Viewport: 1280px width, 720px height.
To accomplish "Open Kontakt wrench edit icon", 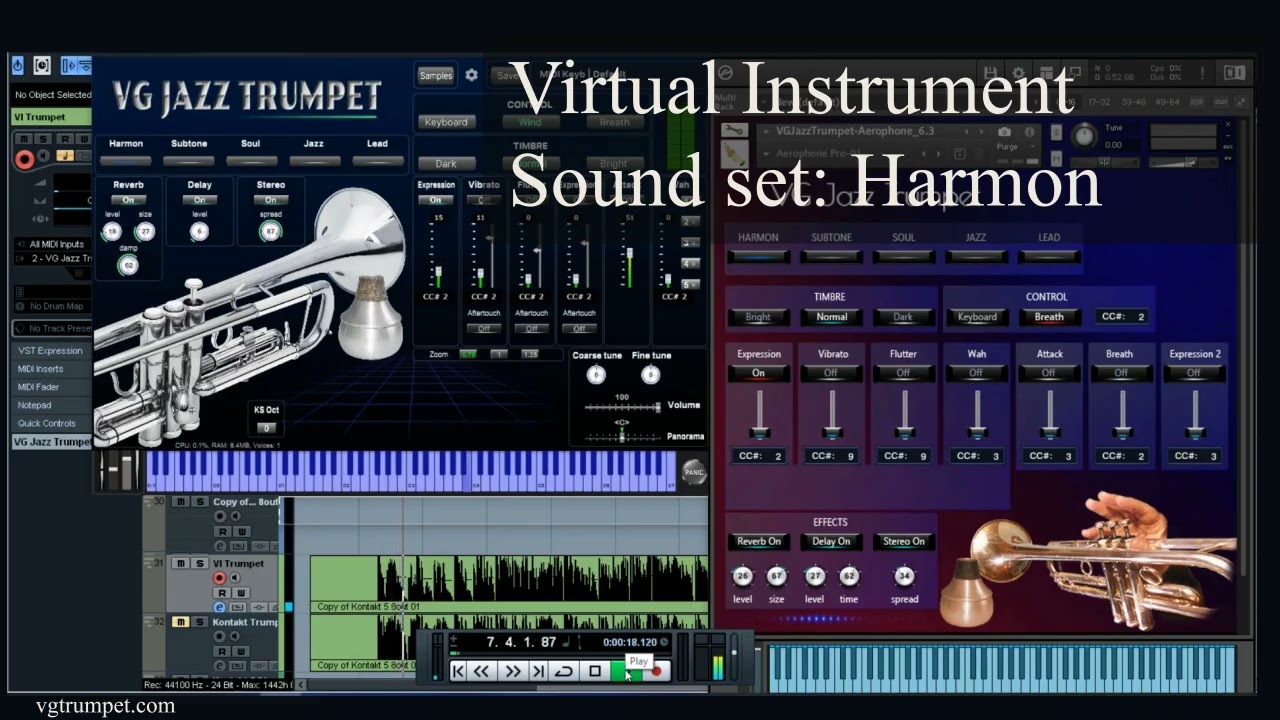I will coord(734,131).
